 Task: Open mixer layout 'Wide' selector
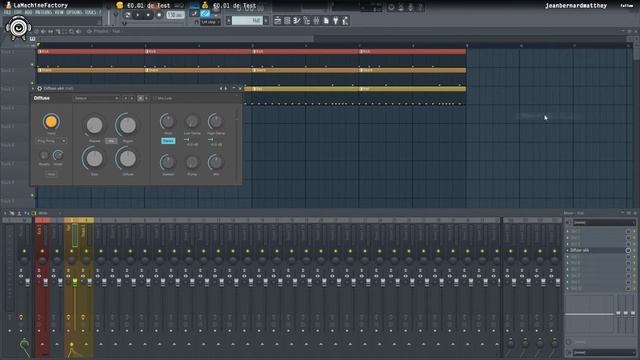pos(43,213)
